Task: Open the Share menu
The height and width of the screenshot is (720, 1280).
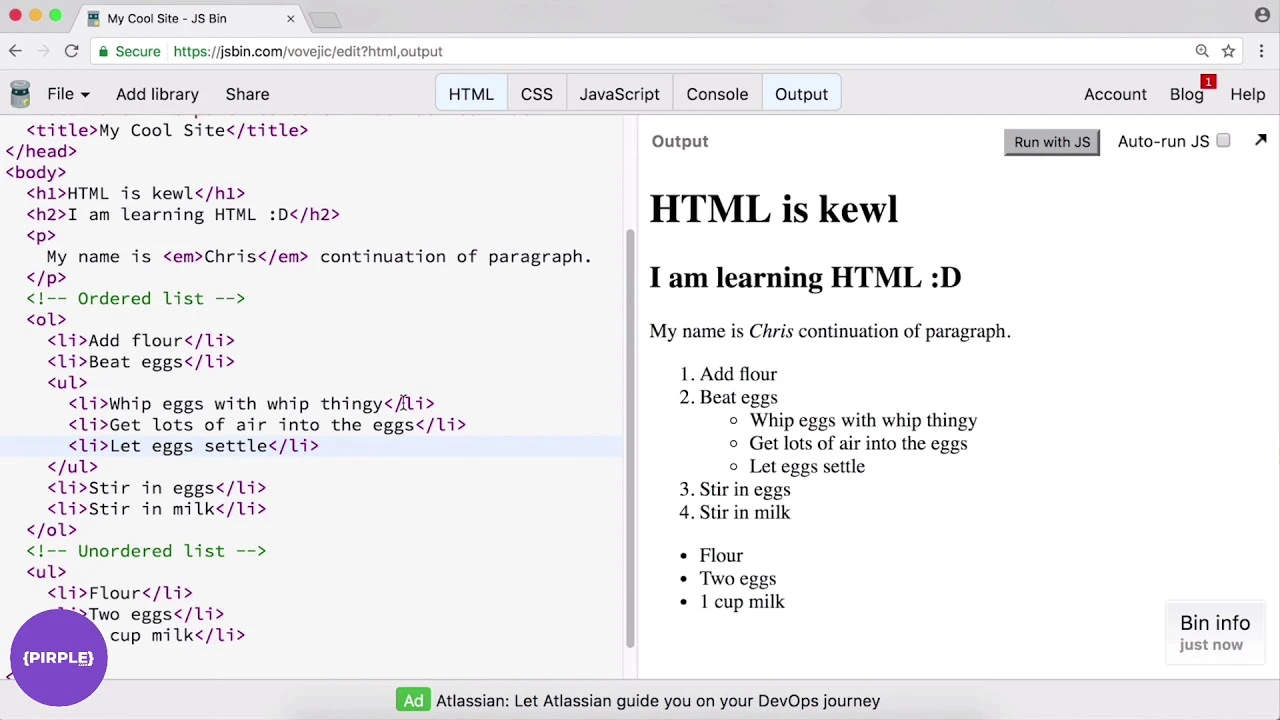Action: (x=247, y=94)
